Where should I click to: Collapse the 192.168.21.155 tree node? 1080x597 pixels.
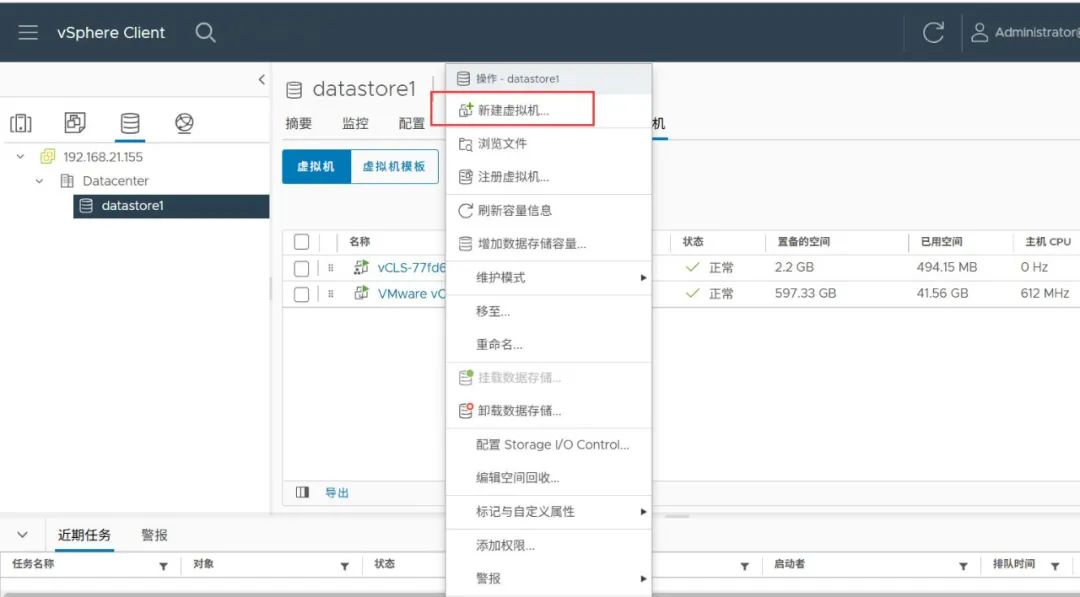(x=21, y=156)
